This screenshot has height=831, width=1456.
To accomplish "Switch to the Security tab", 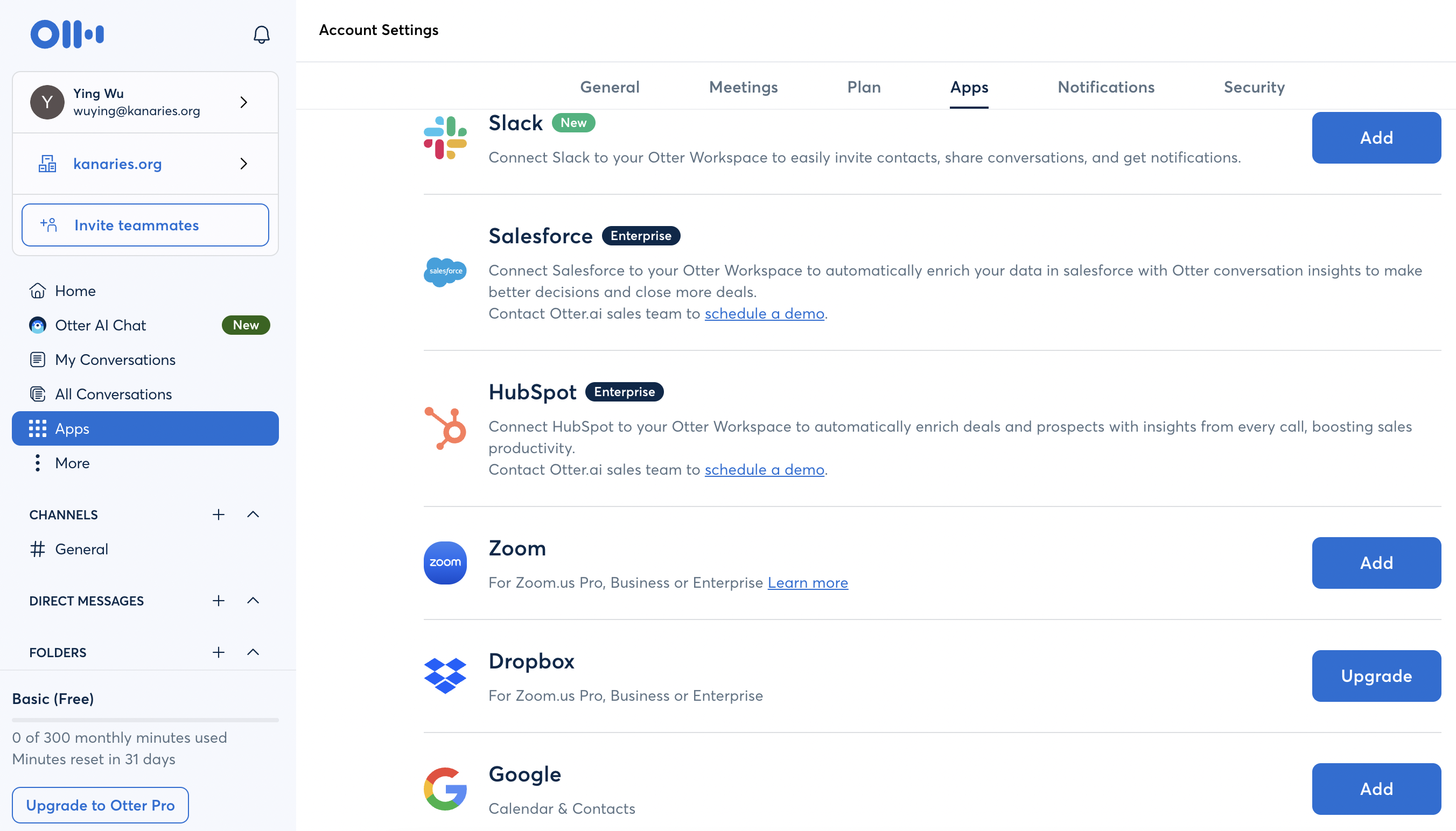I will pos(1254,87).
